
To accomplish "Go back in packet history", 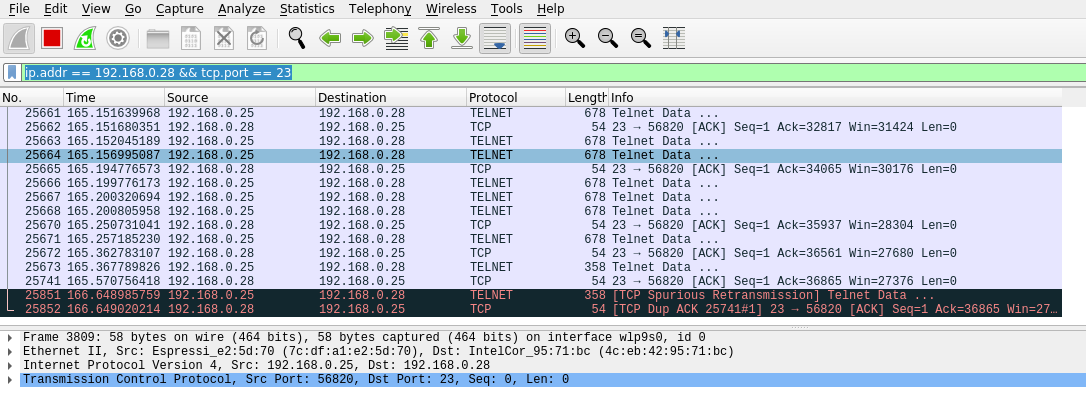I will (x=330, y=38).
